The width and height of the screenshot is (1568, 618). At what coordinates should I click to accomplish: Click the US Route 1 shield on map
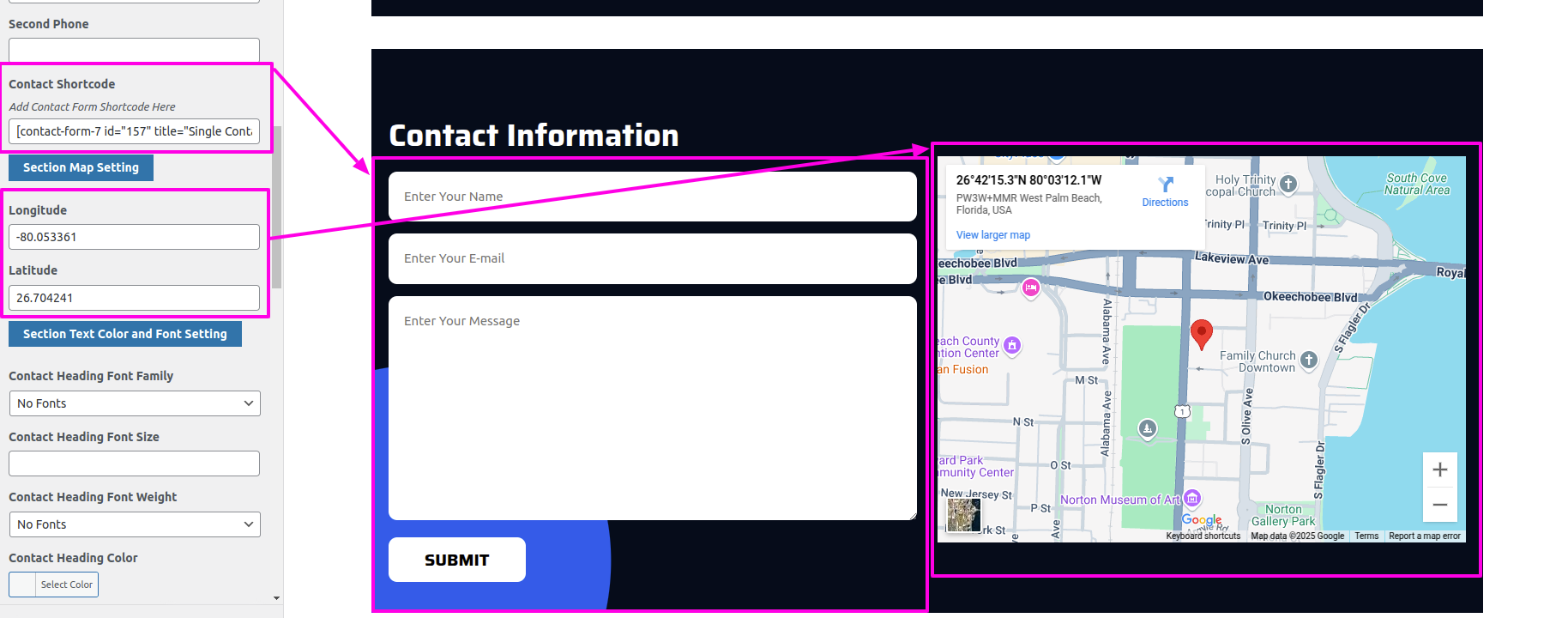pyautogui.click(x=1182, y=411)
